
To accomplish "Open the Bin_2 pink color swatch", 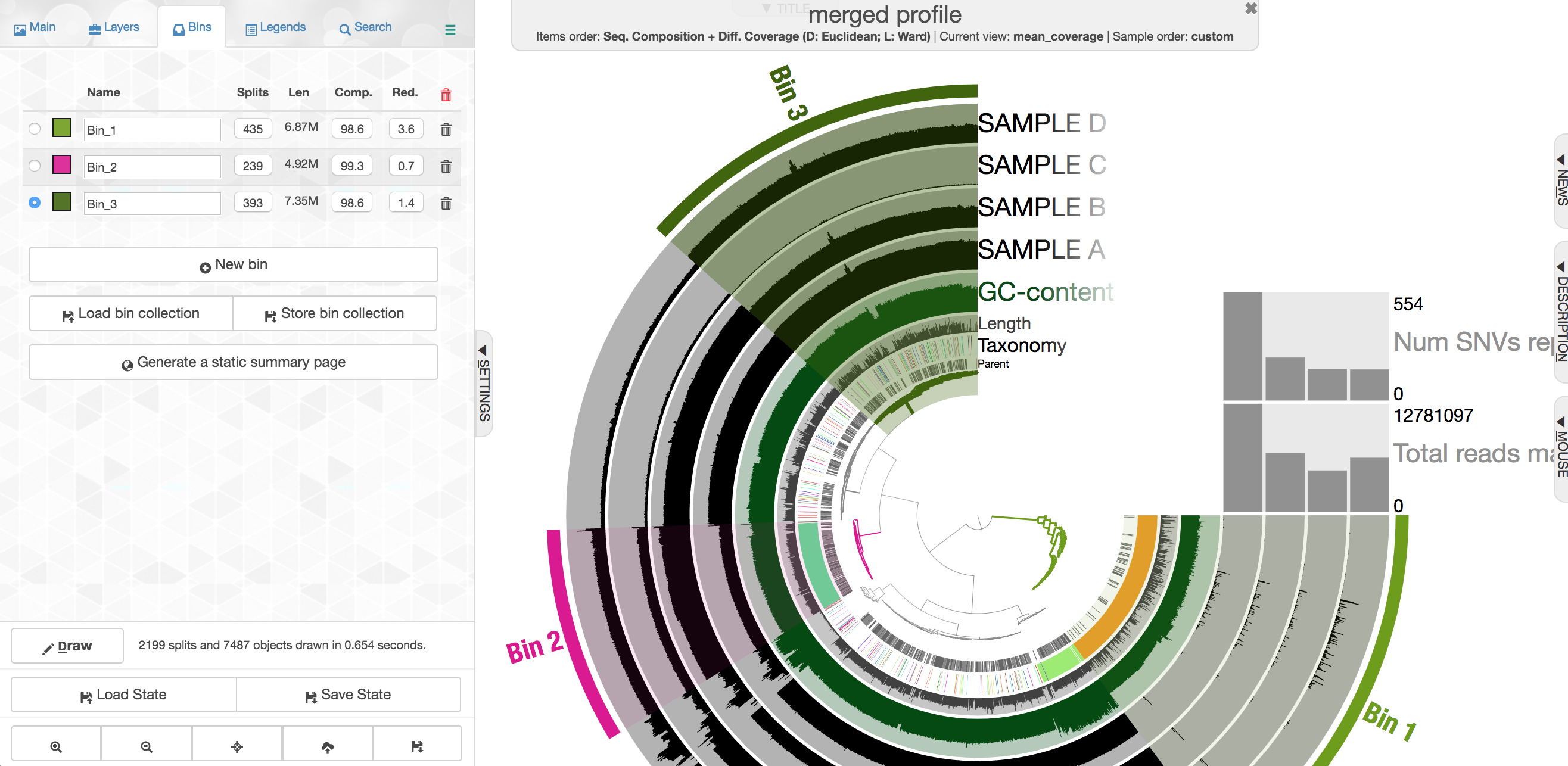I will pos(62,165).
